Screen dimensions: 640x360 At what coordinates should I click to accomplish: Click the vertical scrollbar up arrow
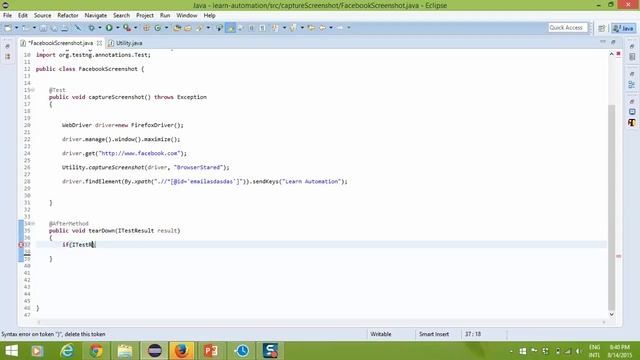click(x=611, y=54)
